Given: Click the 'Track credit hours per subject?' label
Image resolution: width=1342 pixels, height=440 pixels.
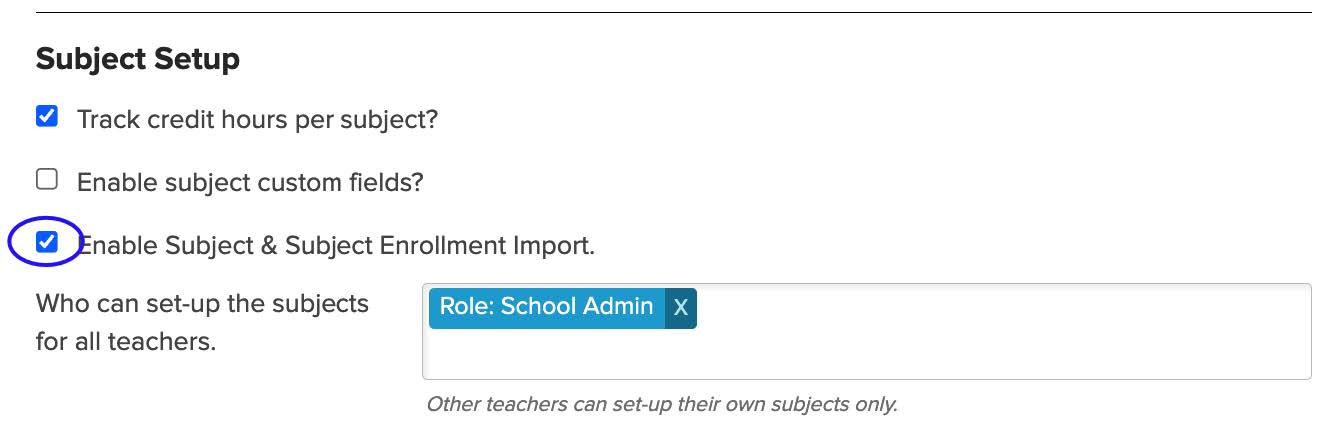Looking at the screenshot, I should [257, 119].
